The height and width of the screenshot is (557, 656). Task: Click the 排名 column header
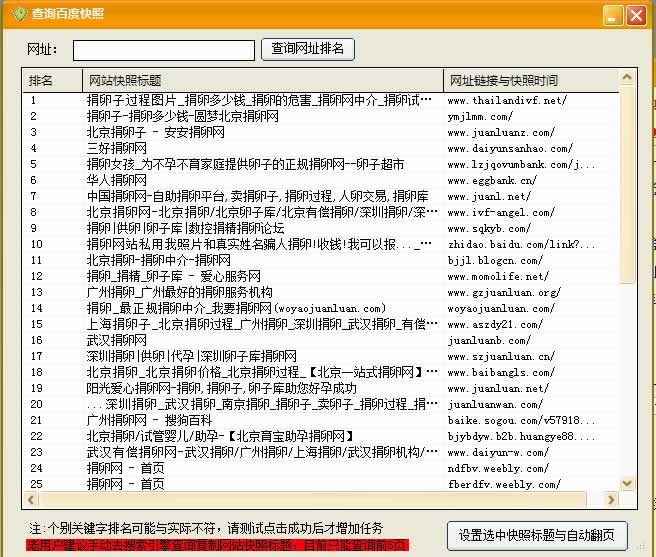[53, 80]
